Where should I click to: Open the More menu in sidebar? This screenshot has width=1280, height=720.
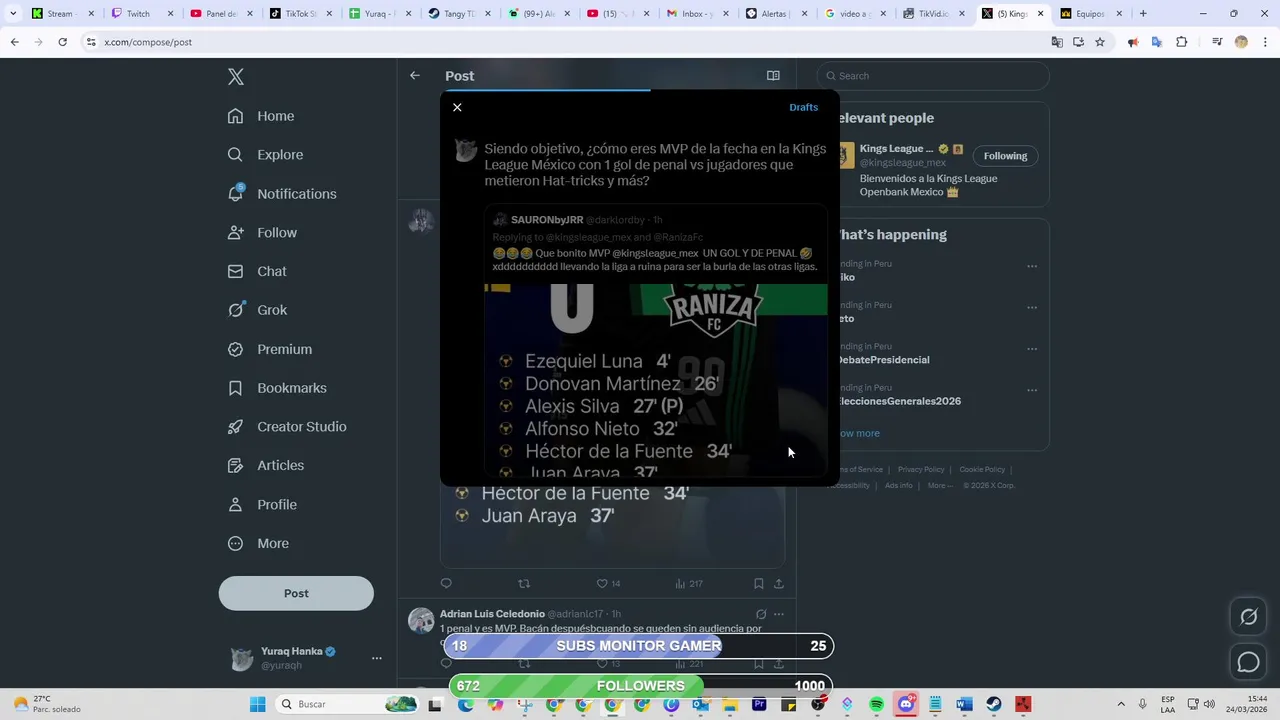click(x=258, y=544)
